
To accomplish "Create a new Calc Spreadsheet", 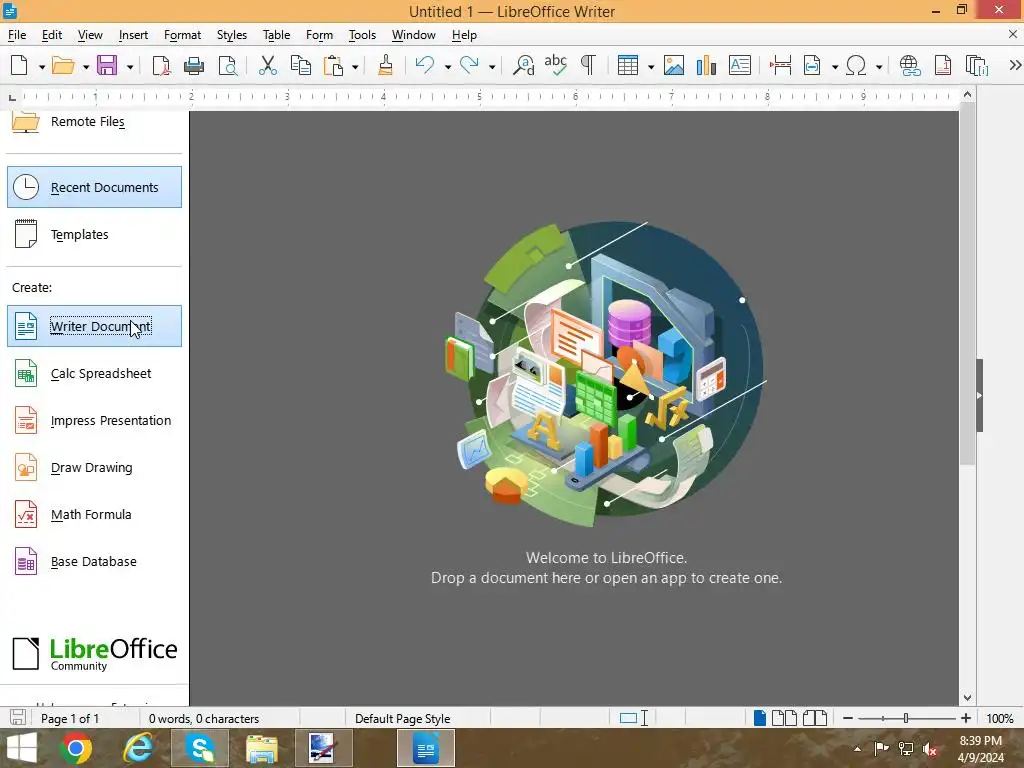I will pos(94,374).
